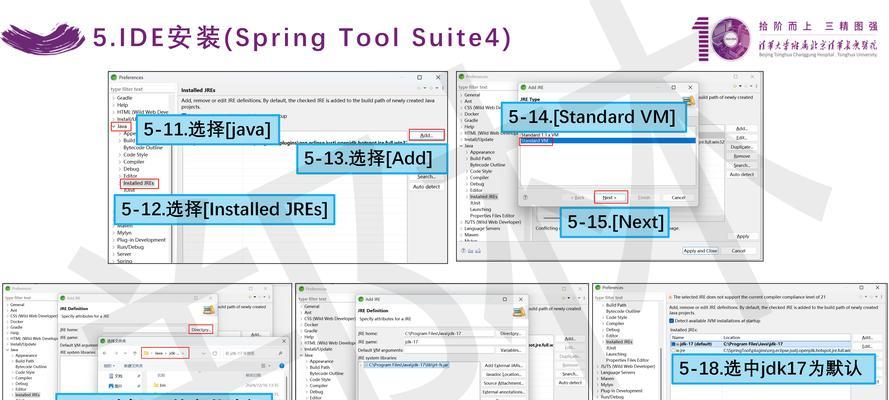The height and width of the screenshot is (400, 889).
Task: Click Add... button in step 5-13 Preferences
Action: (426, 135)
